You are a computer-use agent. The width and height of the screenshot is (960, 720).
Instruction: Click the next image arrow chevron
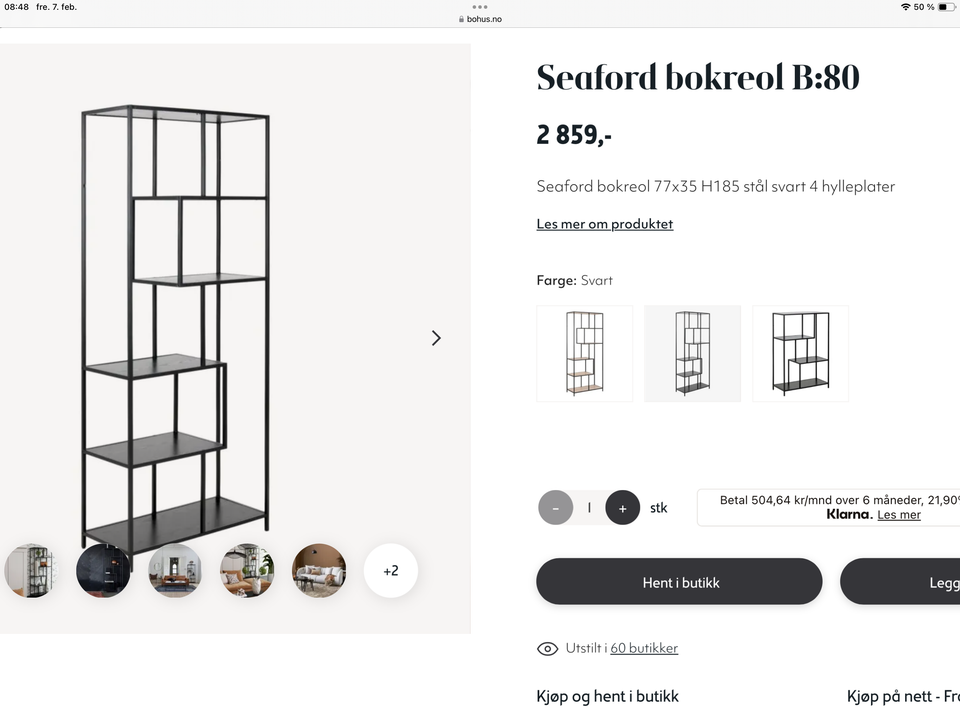436,338
